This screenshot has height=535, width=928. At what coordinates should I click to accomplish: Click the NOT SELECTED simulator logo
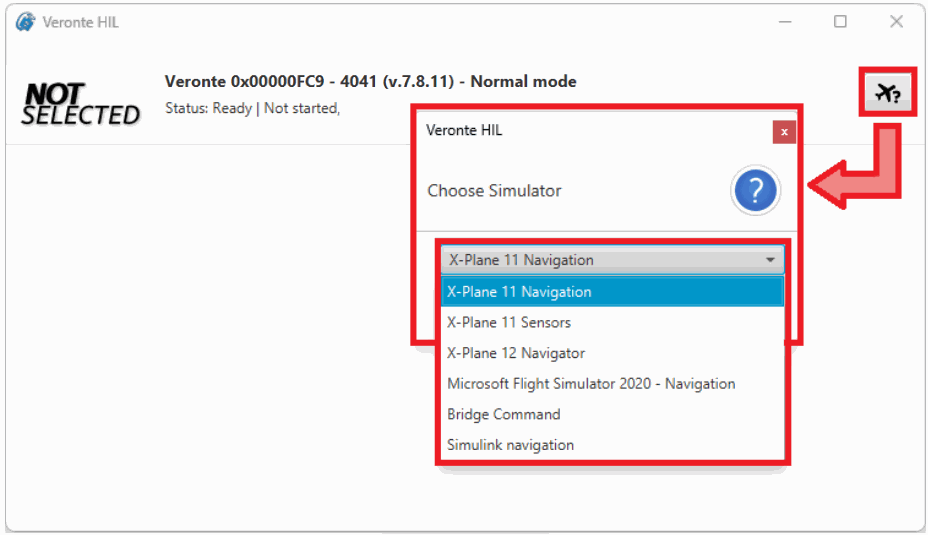81,104
